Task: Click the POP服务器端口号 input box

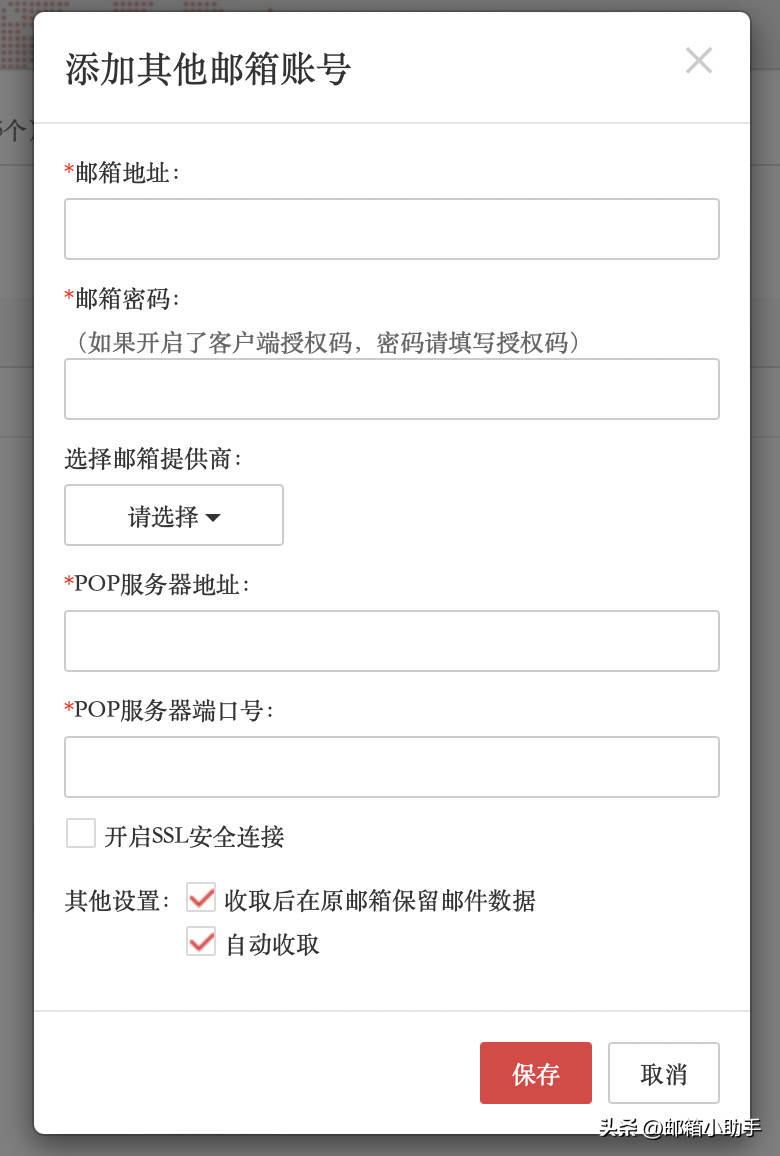Action: click(x=391, y=767)
